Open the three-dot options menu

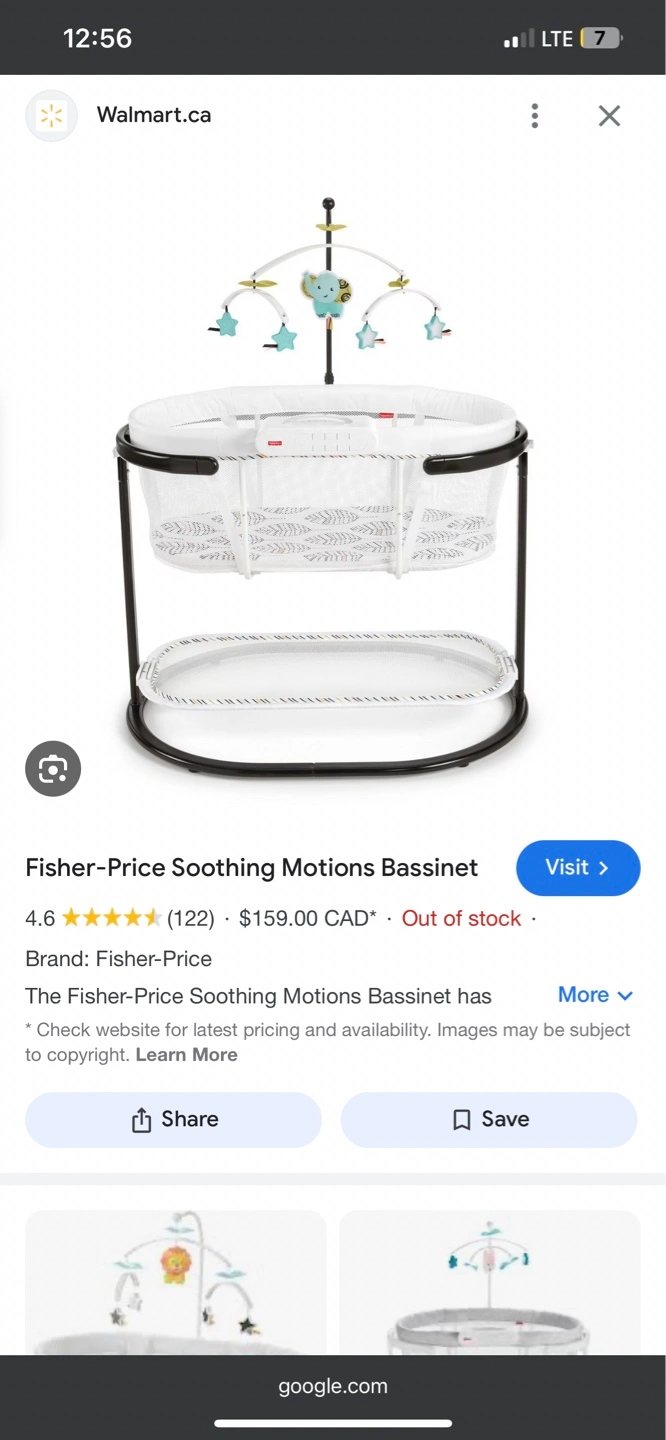click(x=535, y=116)
